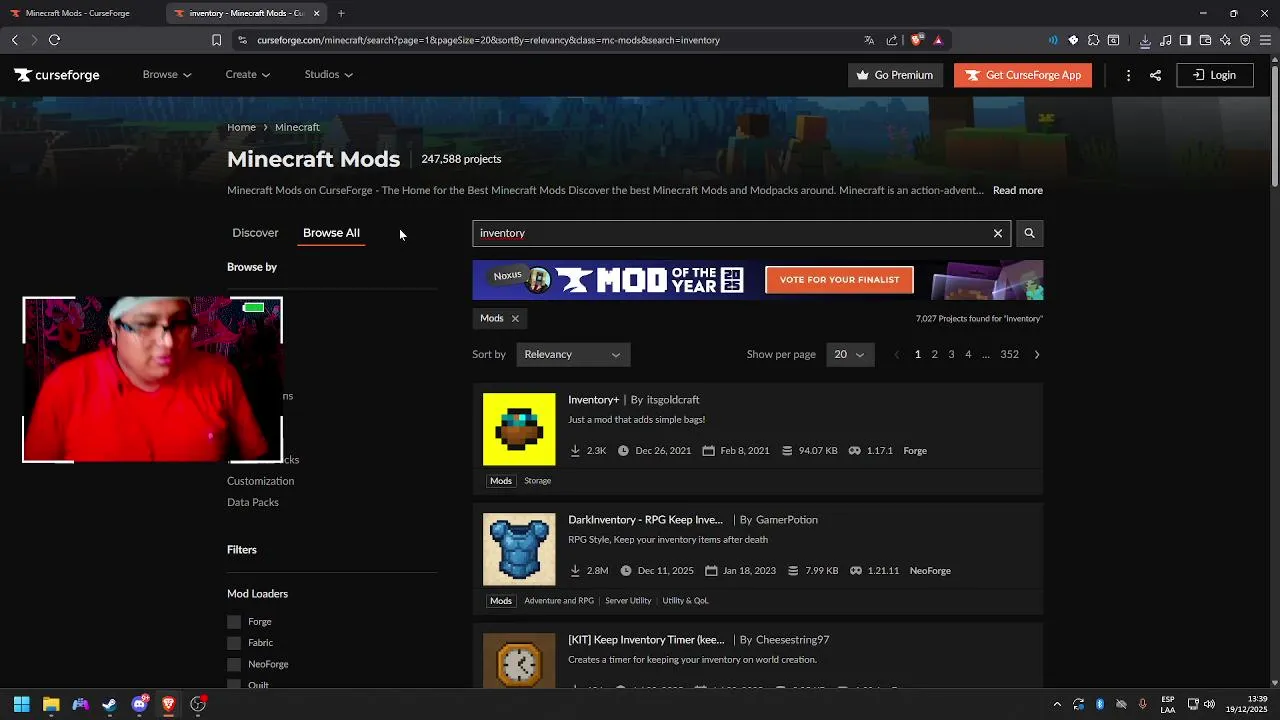1280x720 pixels.
Task: Open File Explorer from taskbar
Action: [51, 704]
